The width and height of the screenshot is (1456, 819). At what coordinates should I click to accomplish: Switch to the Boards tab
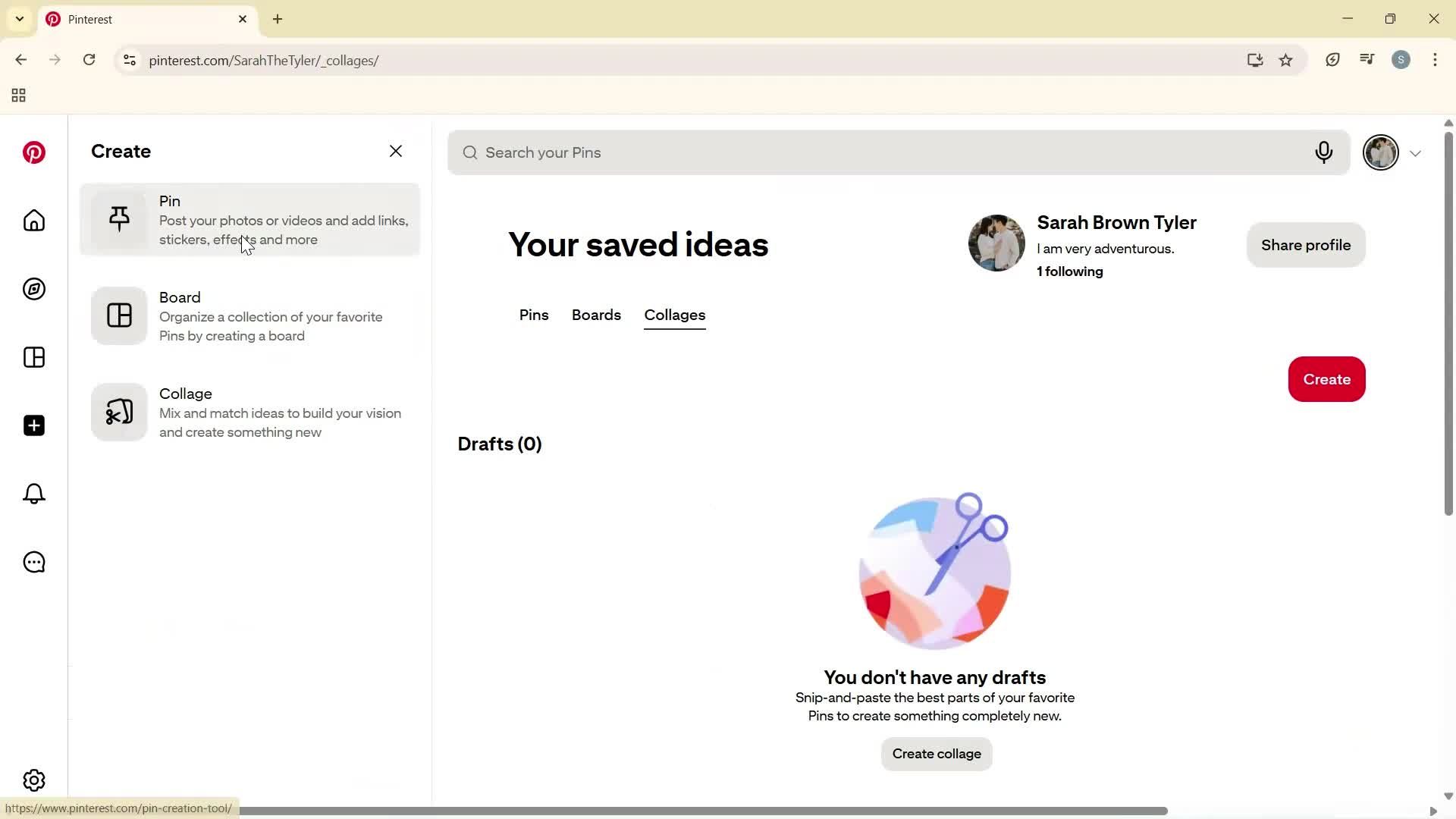(596, 315)
